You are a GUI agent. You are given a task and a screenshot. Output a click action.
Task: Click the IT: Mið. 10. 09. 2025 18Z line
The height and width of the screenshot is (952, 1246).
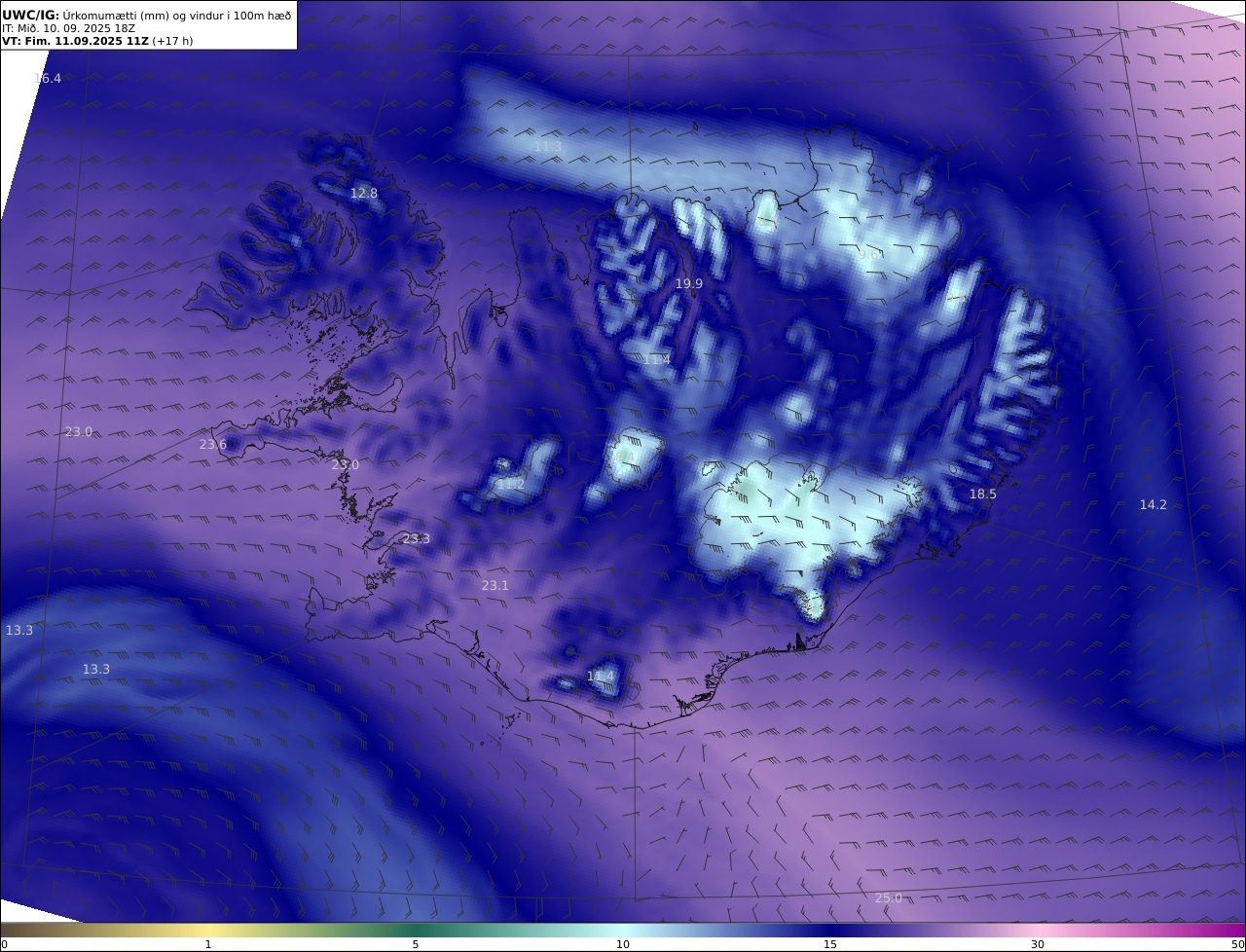[x=68, y=28]
